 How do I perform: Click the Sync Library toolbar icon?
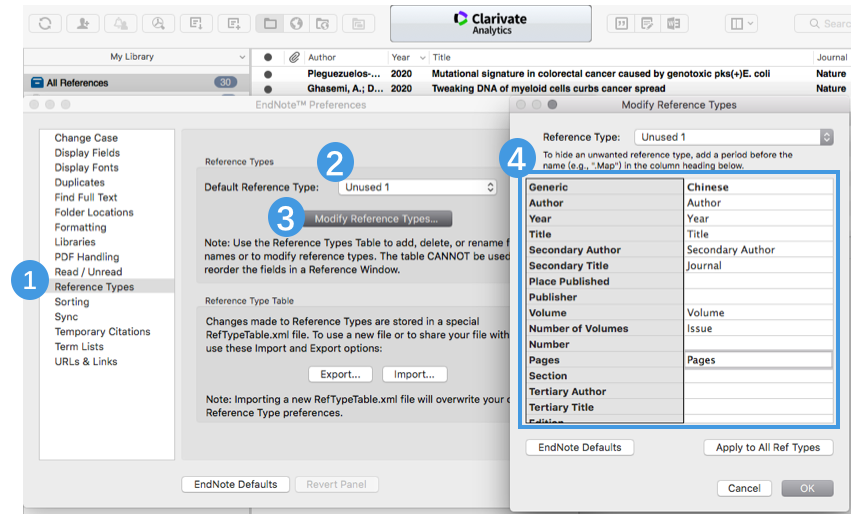(45, 23)
